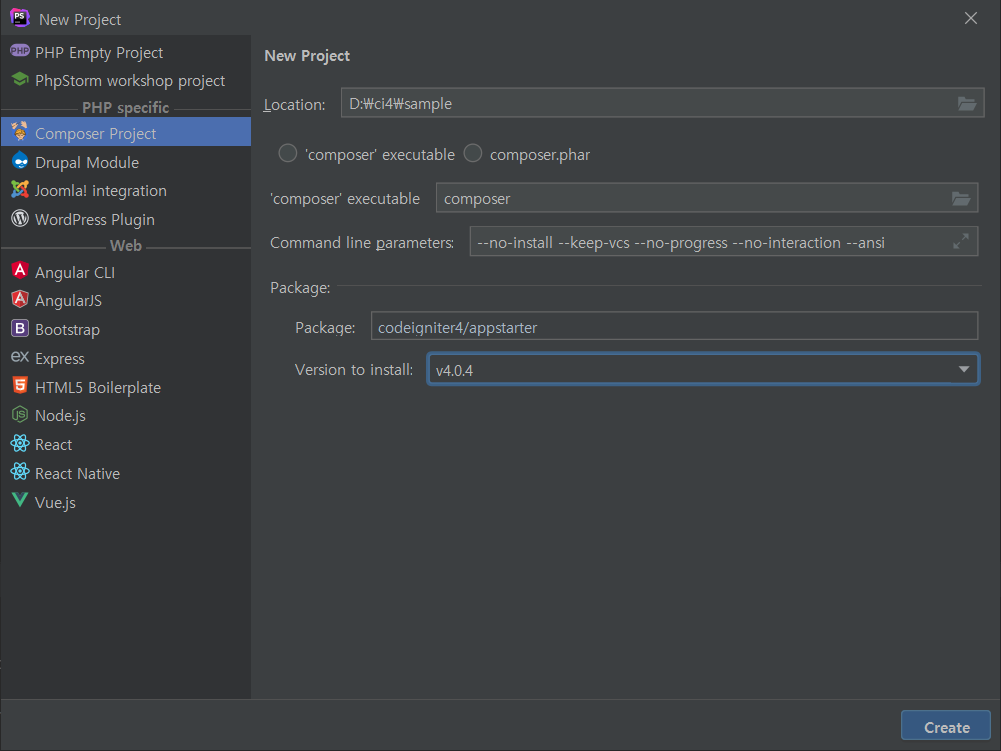1001x751 pixels.
Task: Click the PhpStorm logo in title bar
Action: [x=20, y=18]
